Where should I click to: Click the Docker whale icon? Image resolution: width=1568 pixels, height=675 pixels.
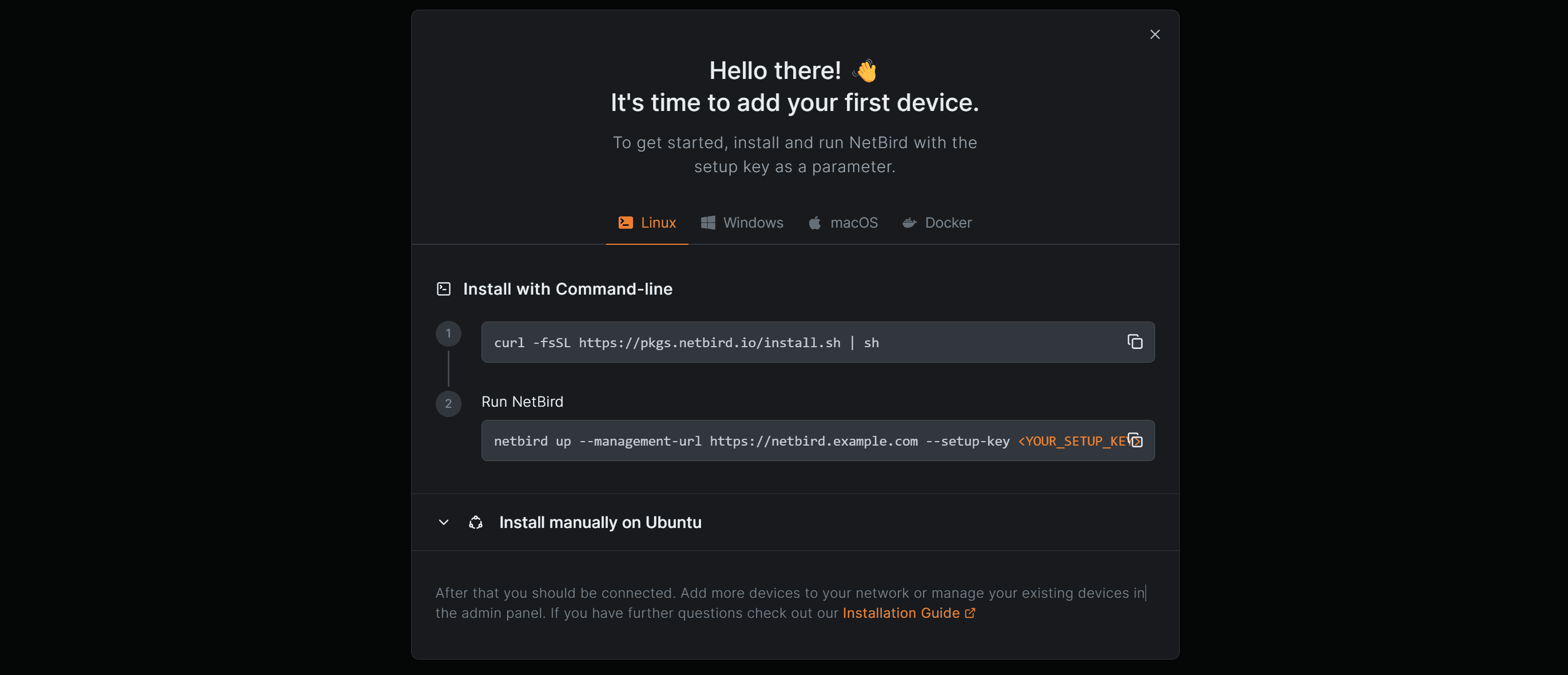909,223
